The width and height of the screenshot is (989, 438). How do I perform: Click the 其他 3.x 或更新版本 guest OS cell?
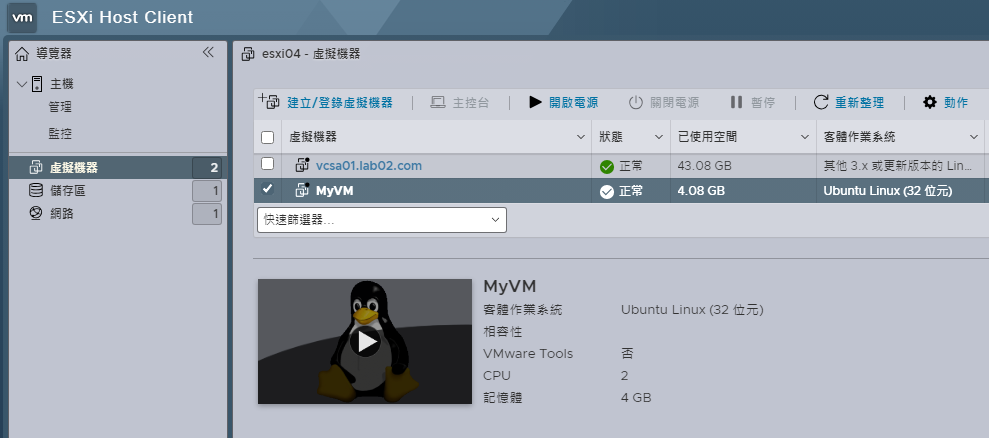pyautogui.click(x=902, y=166)
